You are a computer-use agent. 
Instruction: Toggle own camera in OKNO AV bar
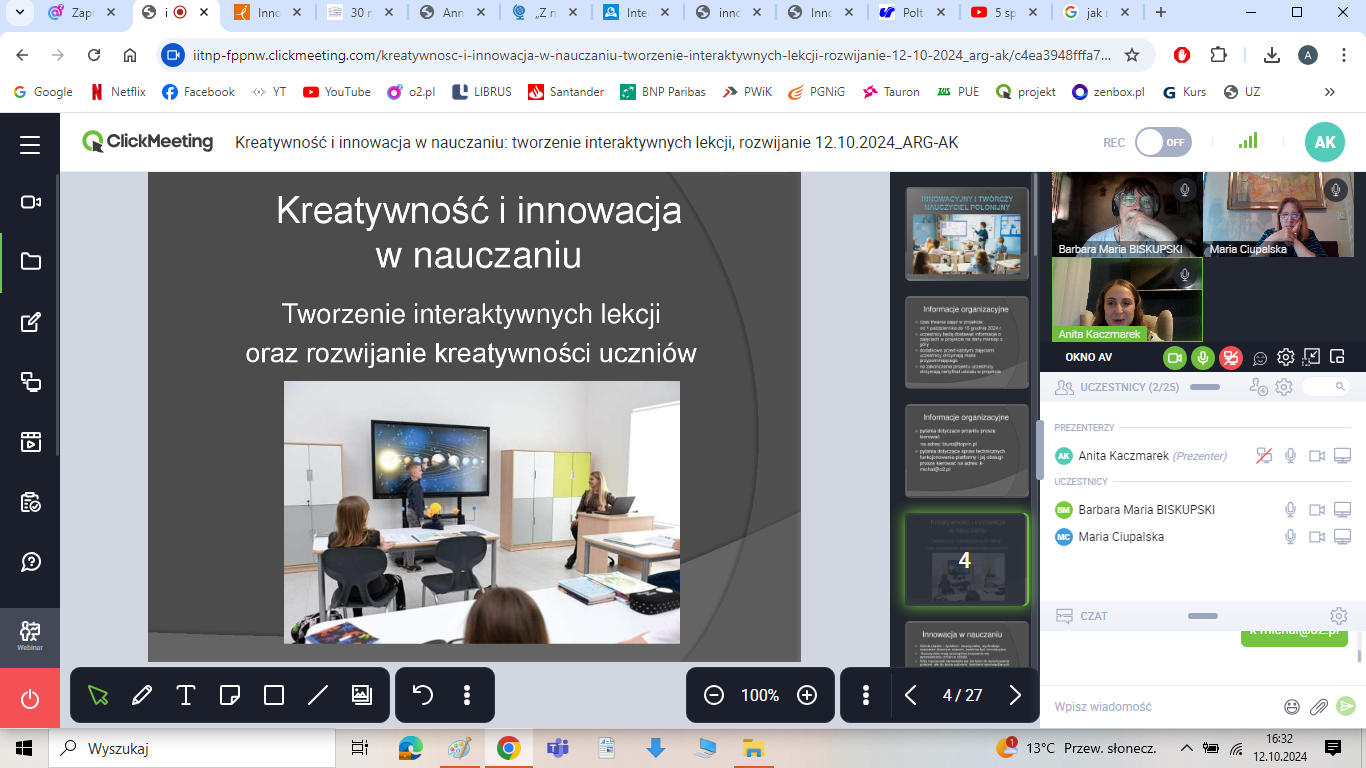pyautogui.click(x=1175, y=358)
